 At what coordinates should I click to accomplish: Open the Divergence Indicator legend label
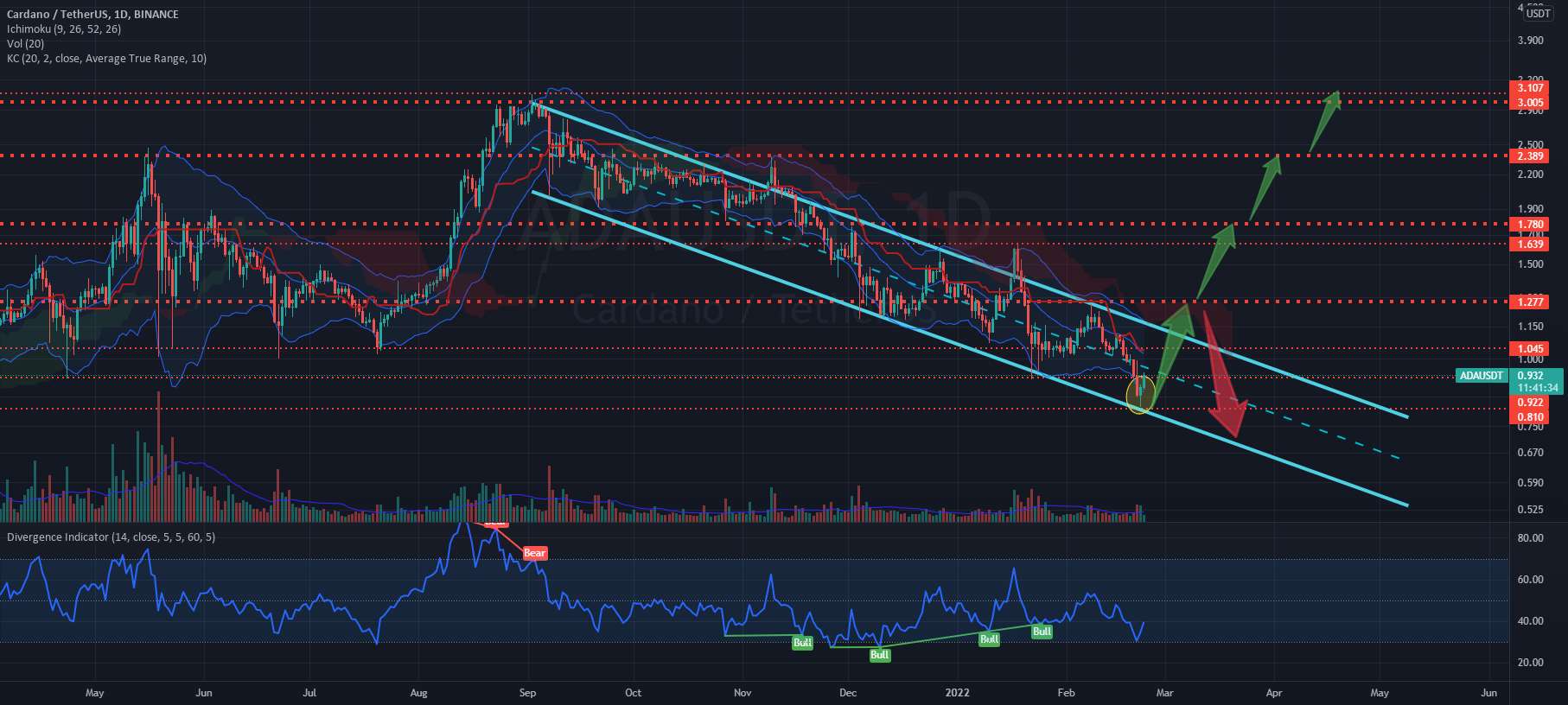coord(112,537)
